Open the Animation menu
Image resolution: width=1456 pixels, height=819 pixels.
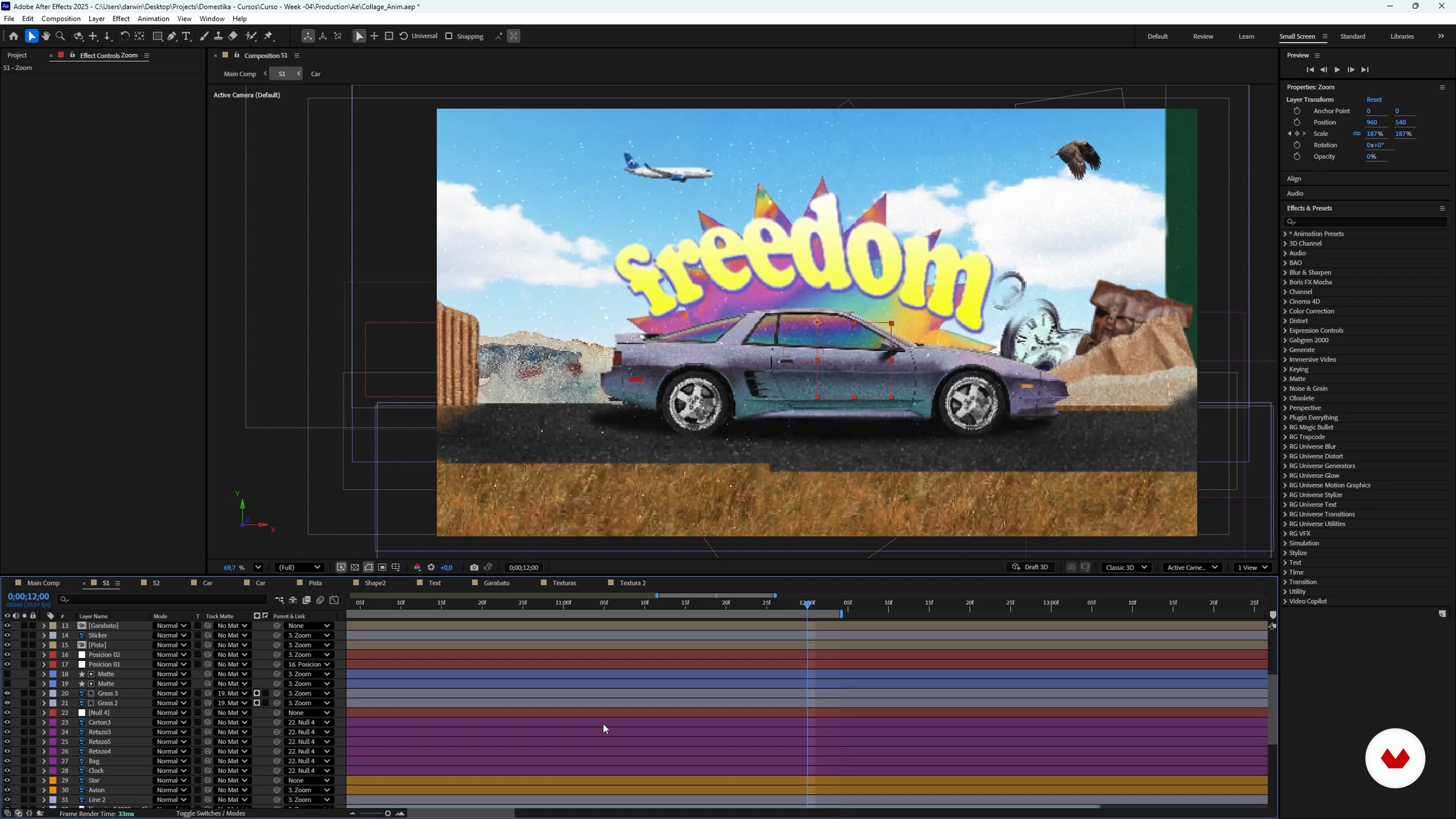(x=153, y=19)
